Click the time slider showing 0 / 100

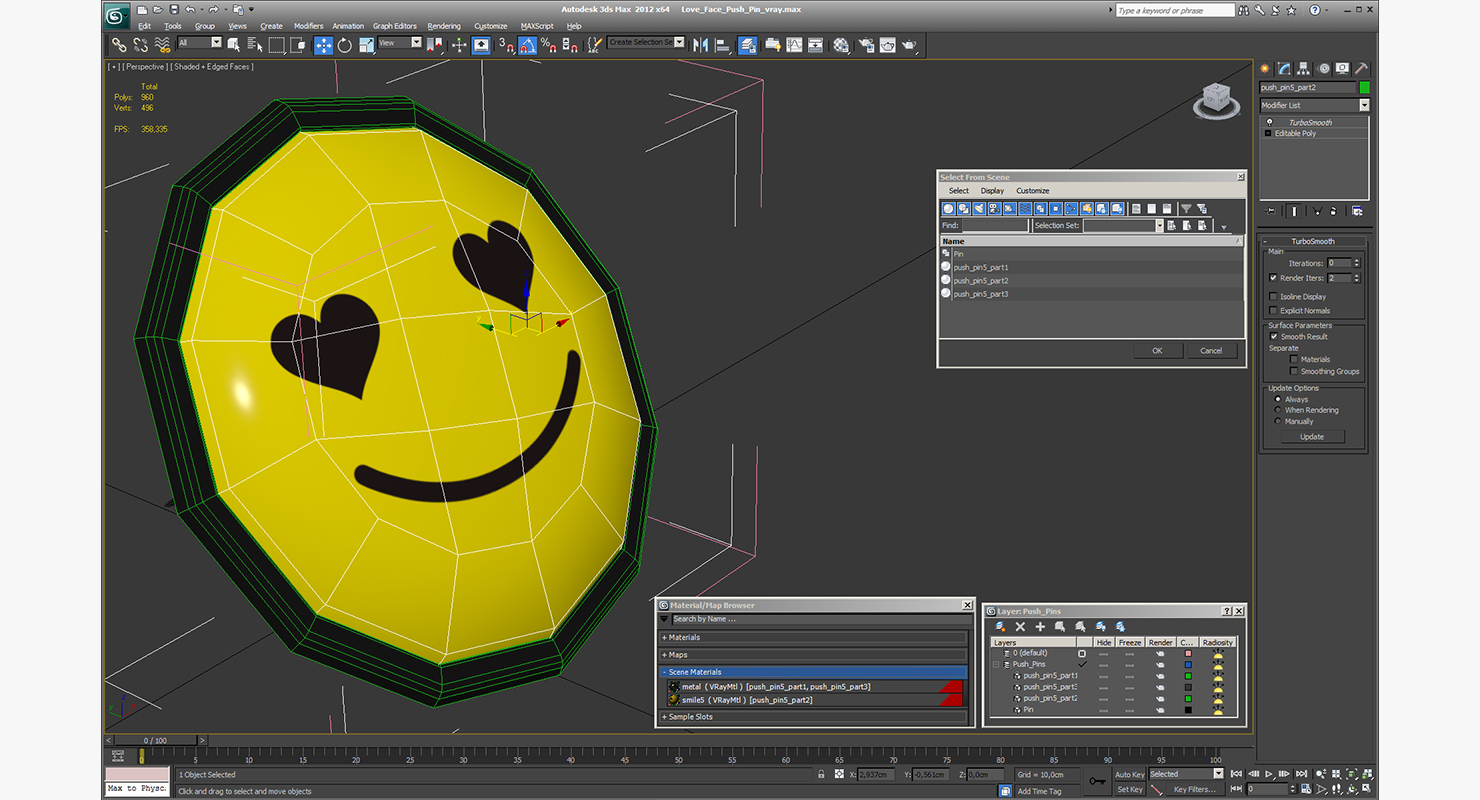point(156,741)
